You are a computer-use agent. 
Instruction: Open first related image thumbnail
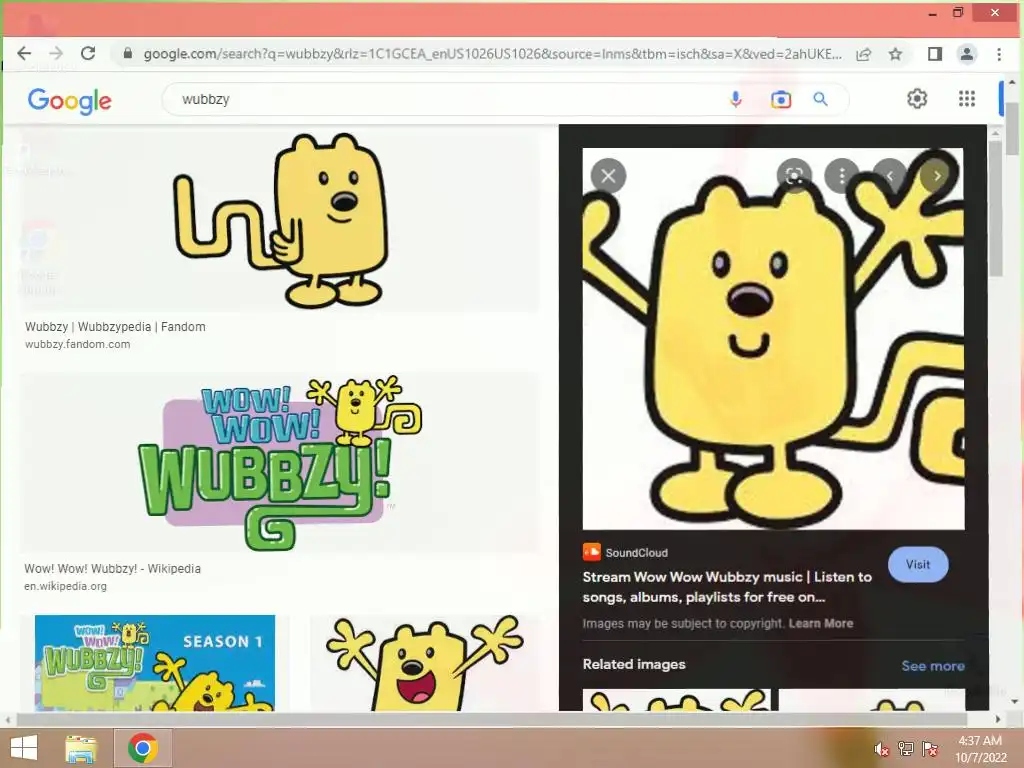[x=676, y=699]
